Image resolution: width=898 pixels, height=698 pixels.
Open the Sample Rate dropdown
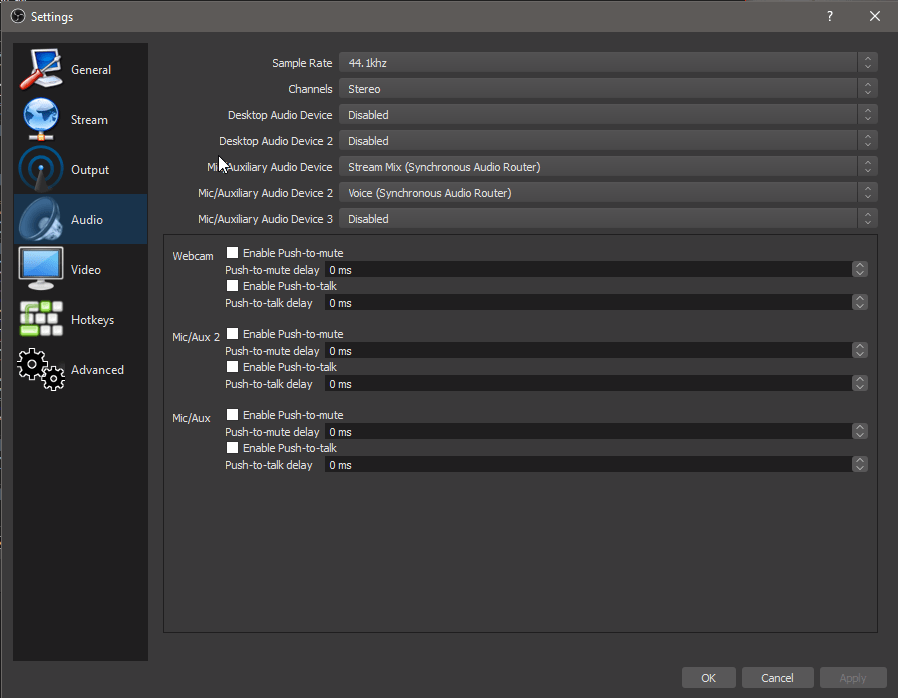pyautogui.click(x=600, y=62)
